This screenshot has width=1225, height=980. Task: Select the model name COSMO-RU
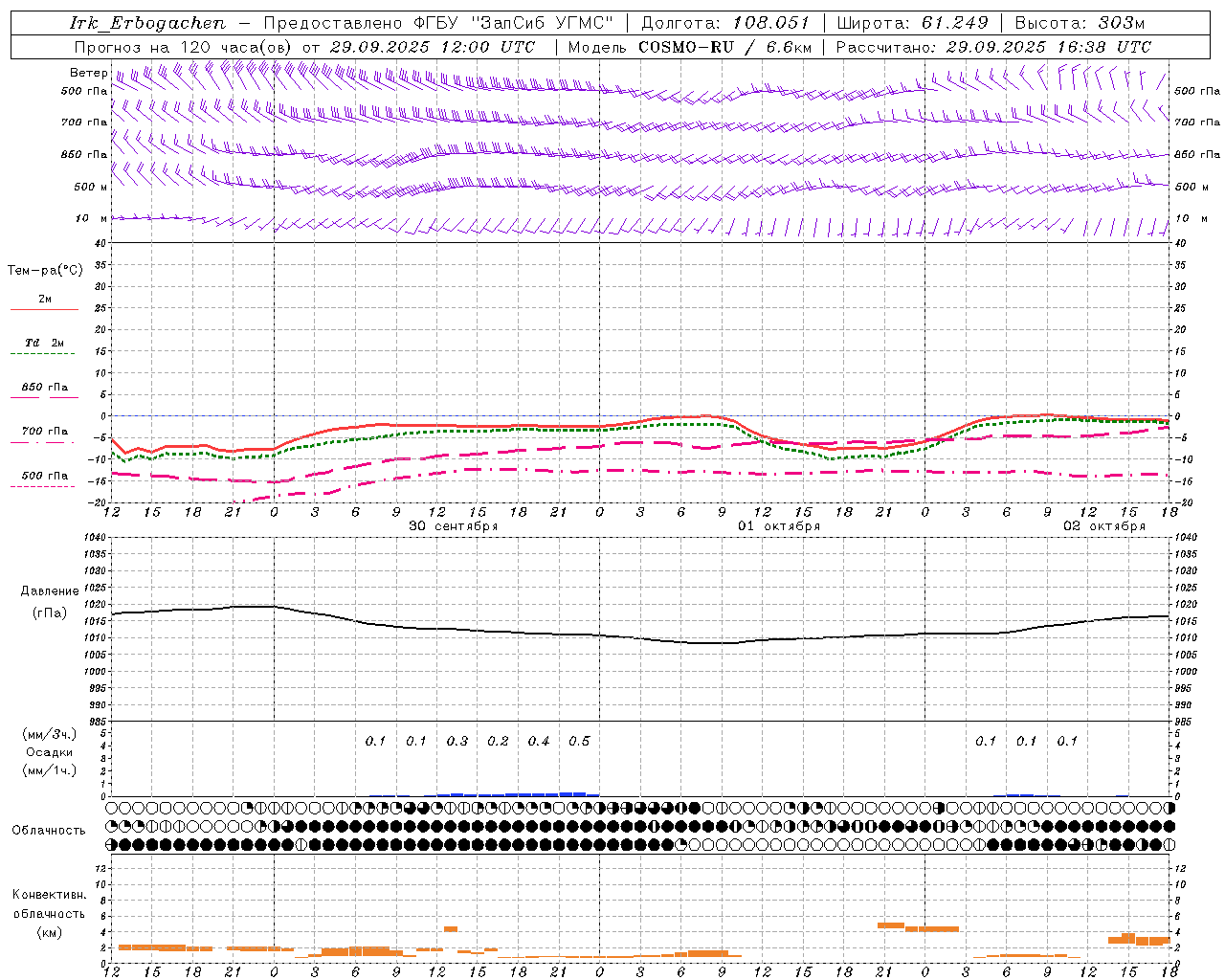click(686, 47)
